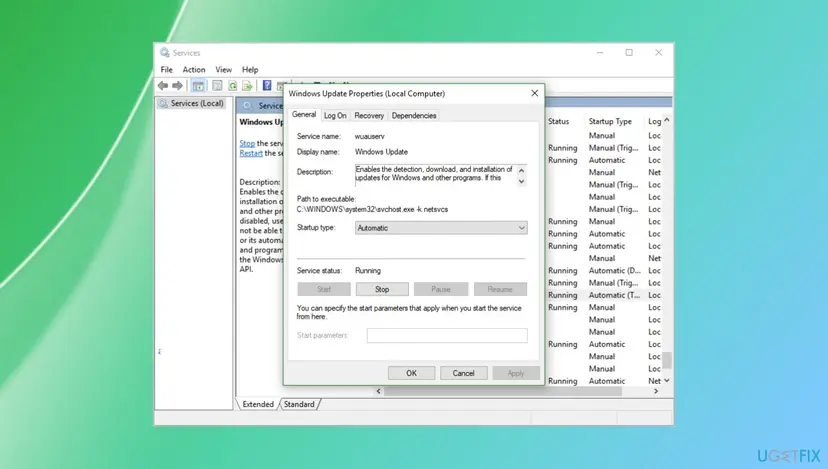
Task: Close the Windows Update Properties dialog
Action: (x=534, y=93)
